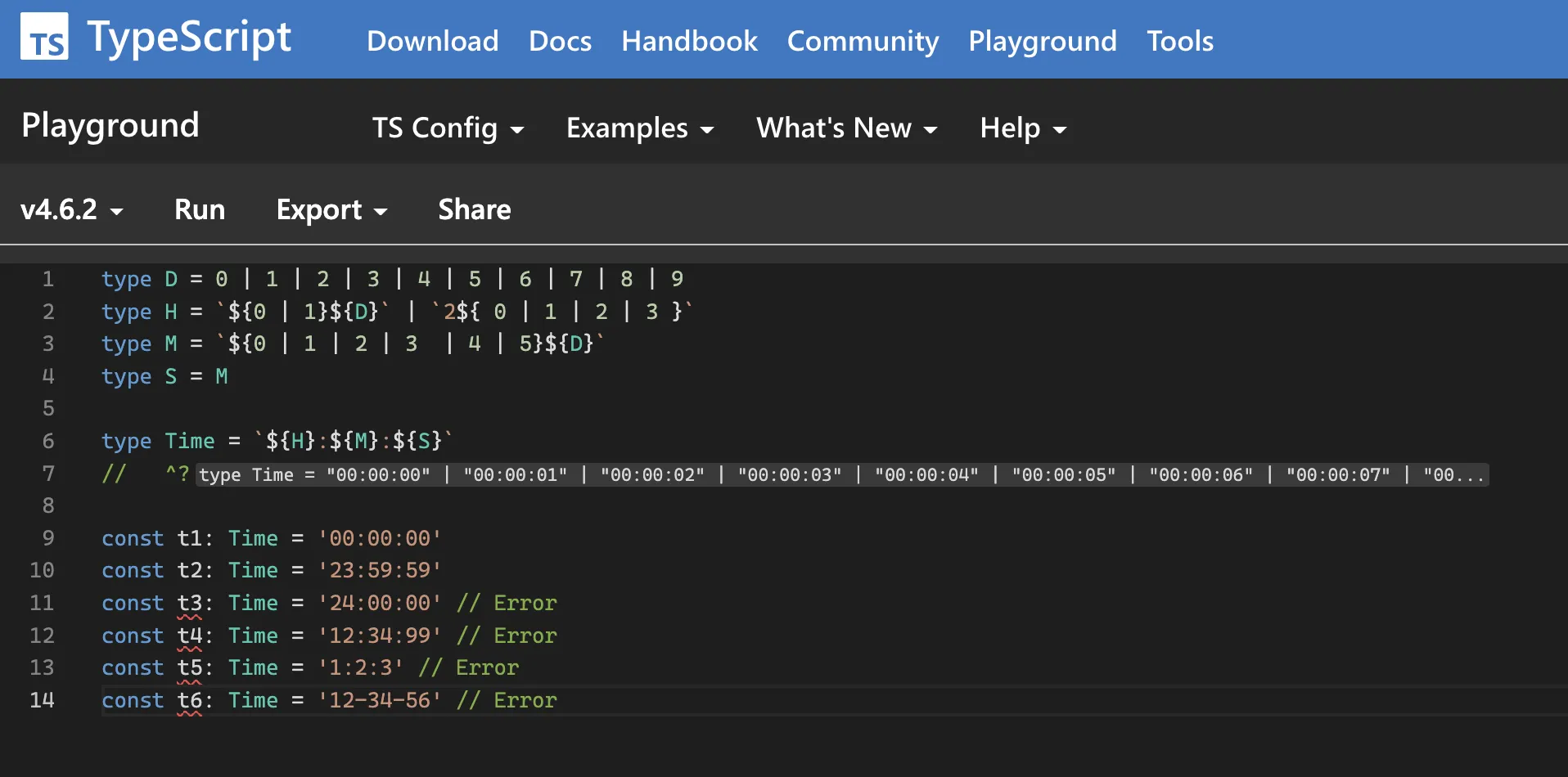Click the Playground heading
This screenshot has width=1568, height=777.
(110, 124)
